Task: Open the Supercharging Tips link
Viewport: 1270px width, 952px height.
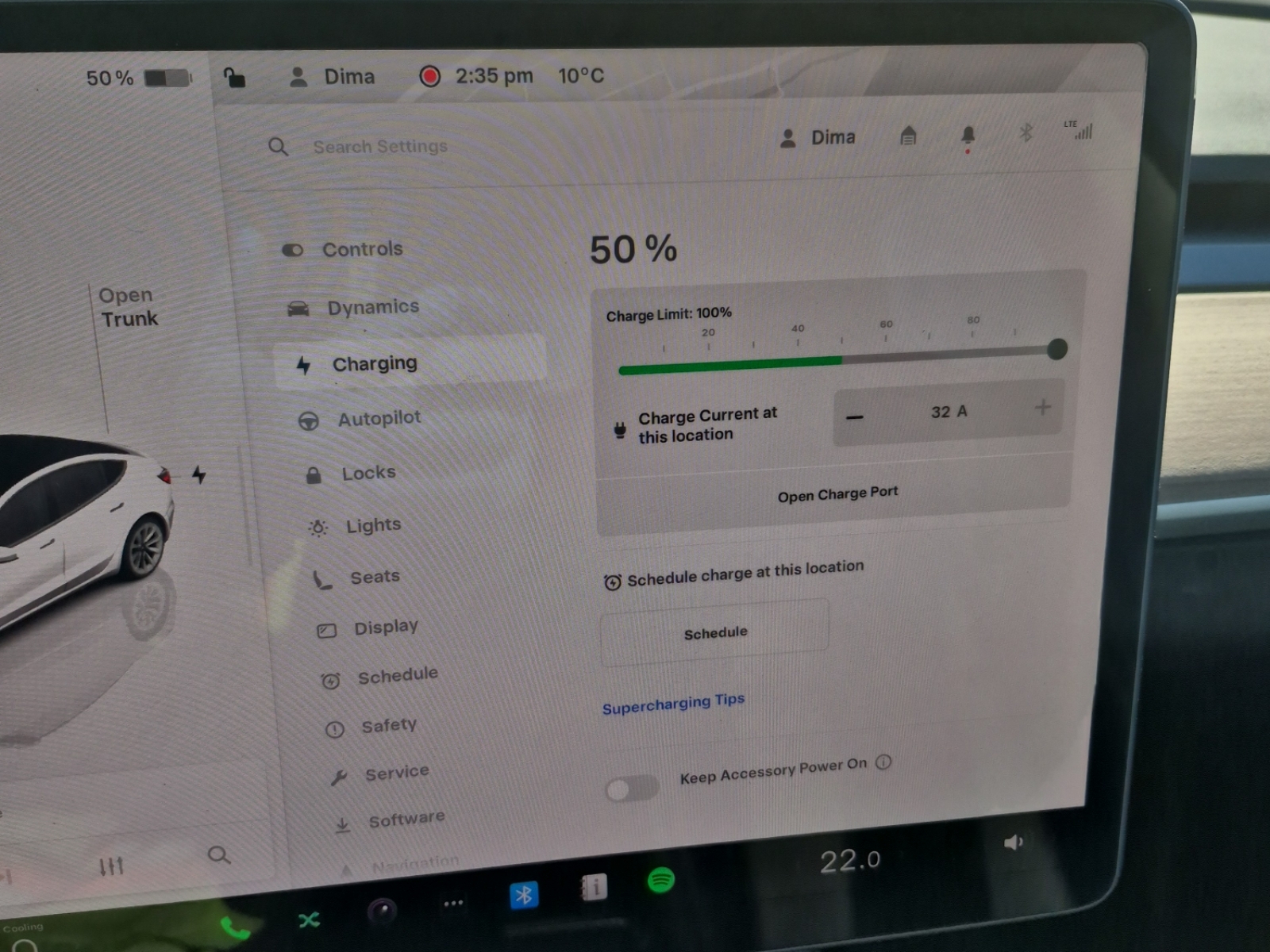Action: tap(673, 704)
